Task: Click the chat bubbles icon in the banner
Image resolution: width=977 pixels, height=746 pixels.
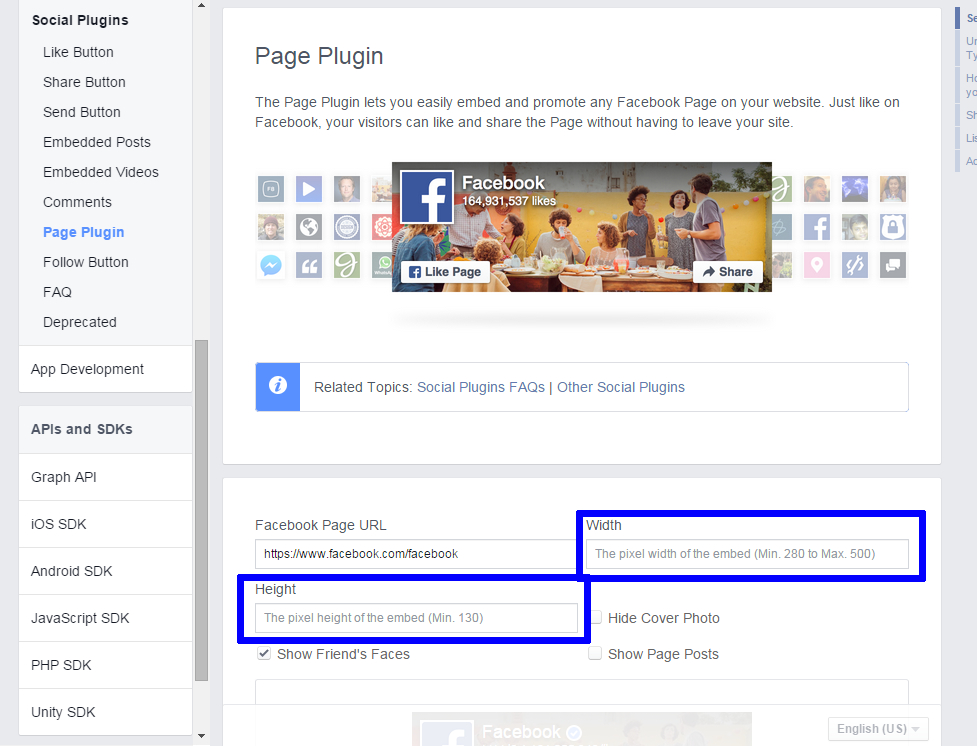Action: click(893, 265)
